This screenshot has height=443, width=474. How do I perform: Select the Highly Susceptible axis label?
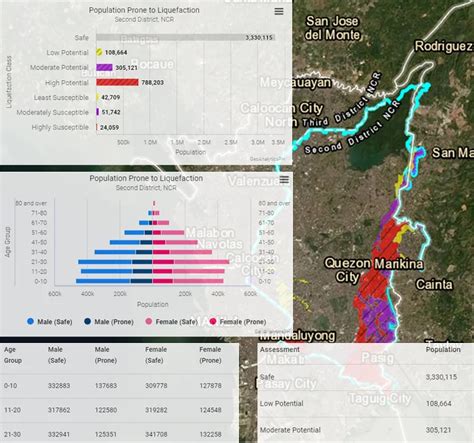click(60, 127)
